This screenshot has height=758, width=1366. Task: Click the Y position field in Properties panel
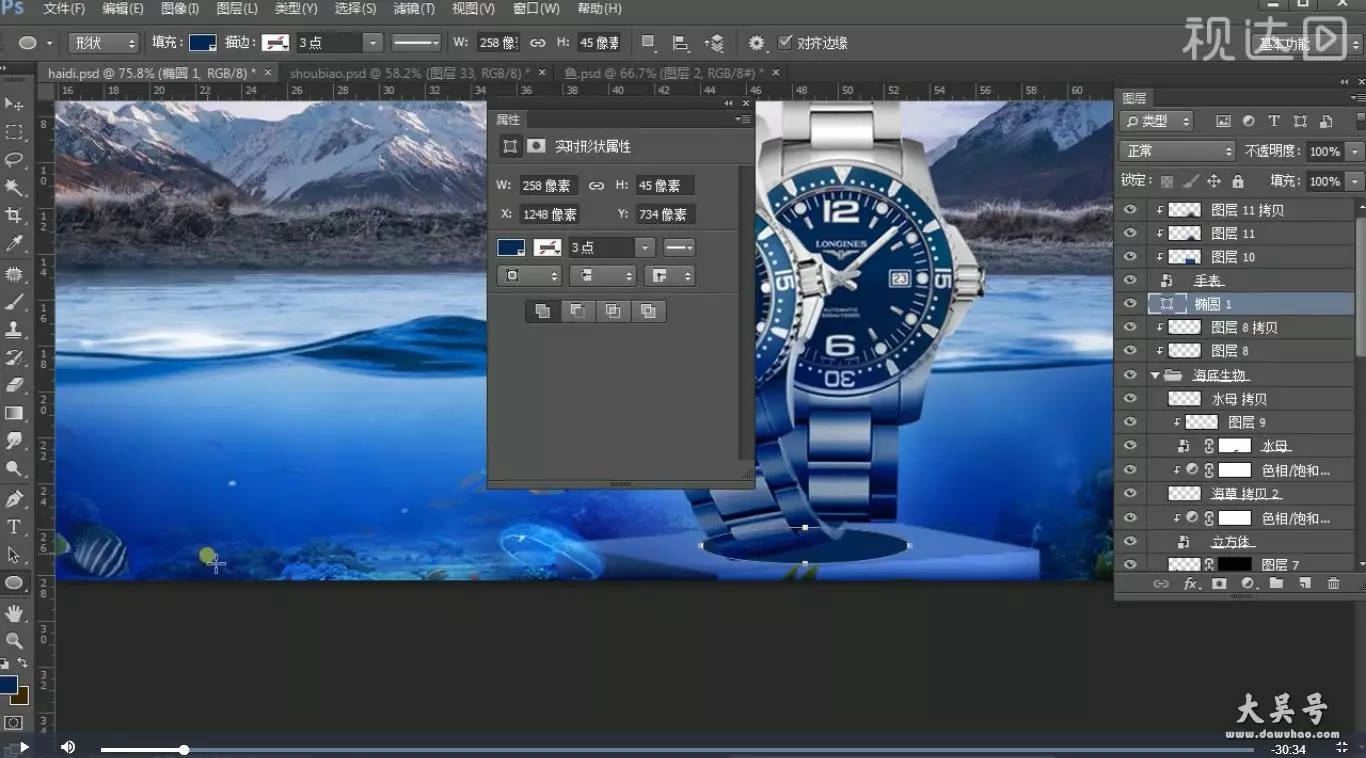coord(665,215)
